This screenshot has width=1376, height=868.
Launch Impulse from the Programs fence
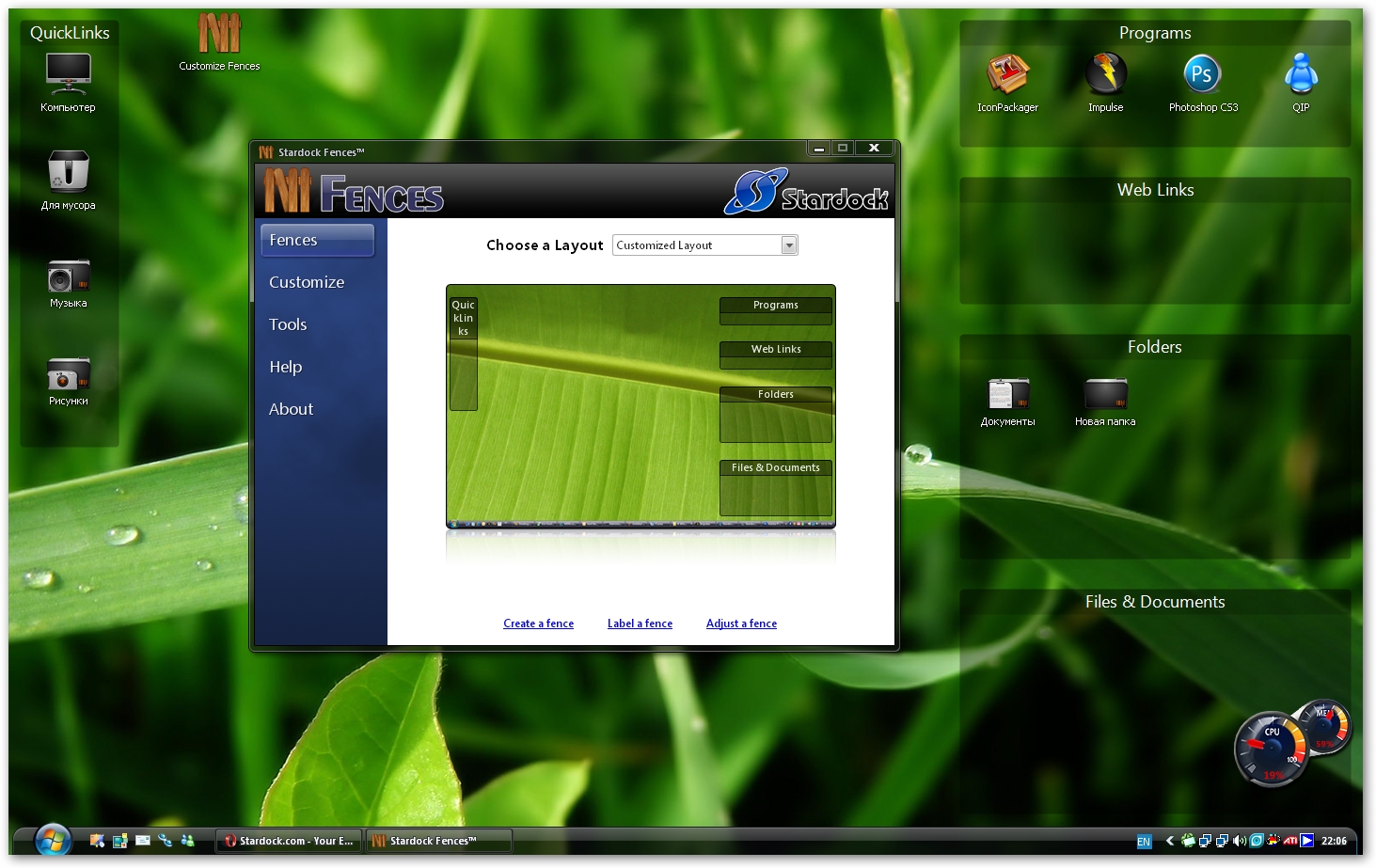[1105, 82]
